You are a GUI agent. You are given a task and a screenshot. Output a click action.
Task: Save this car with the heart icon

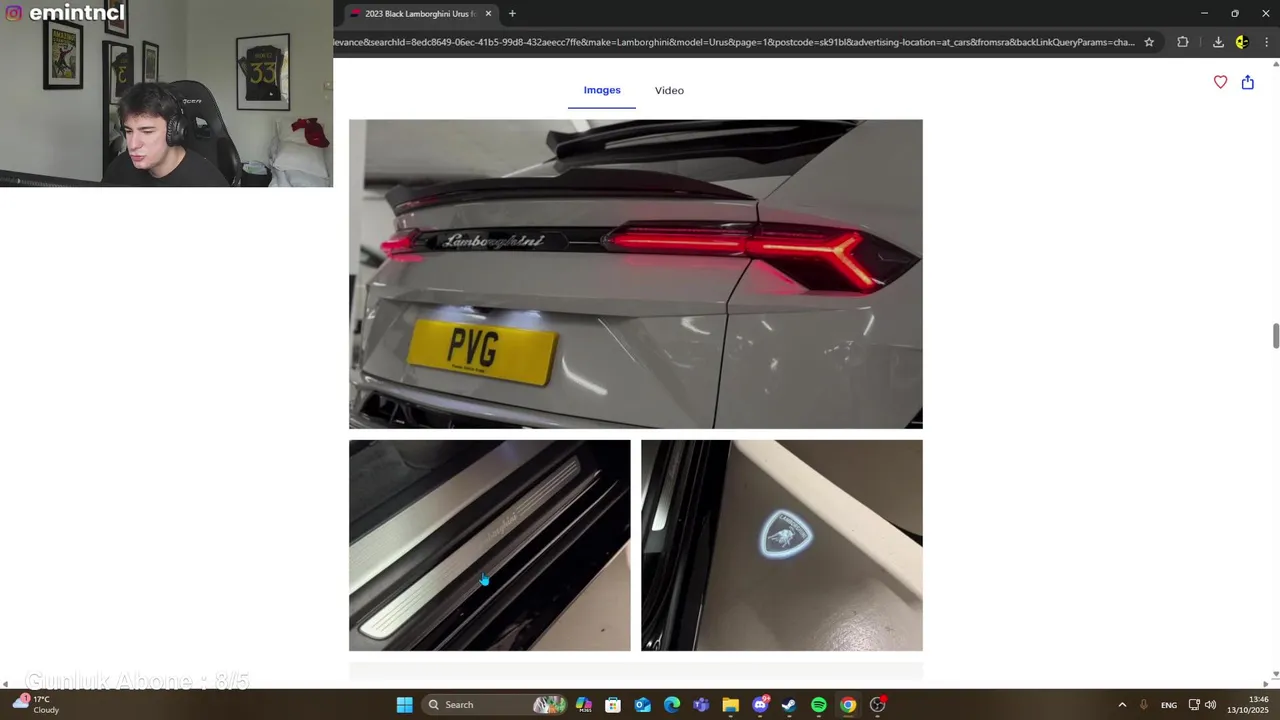(x=1220, y=82)
